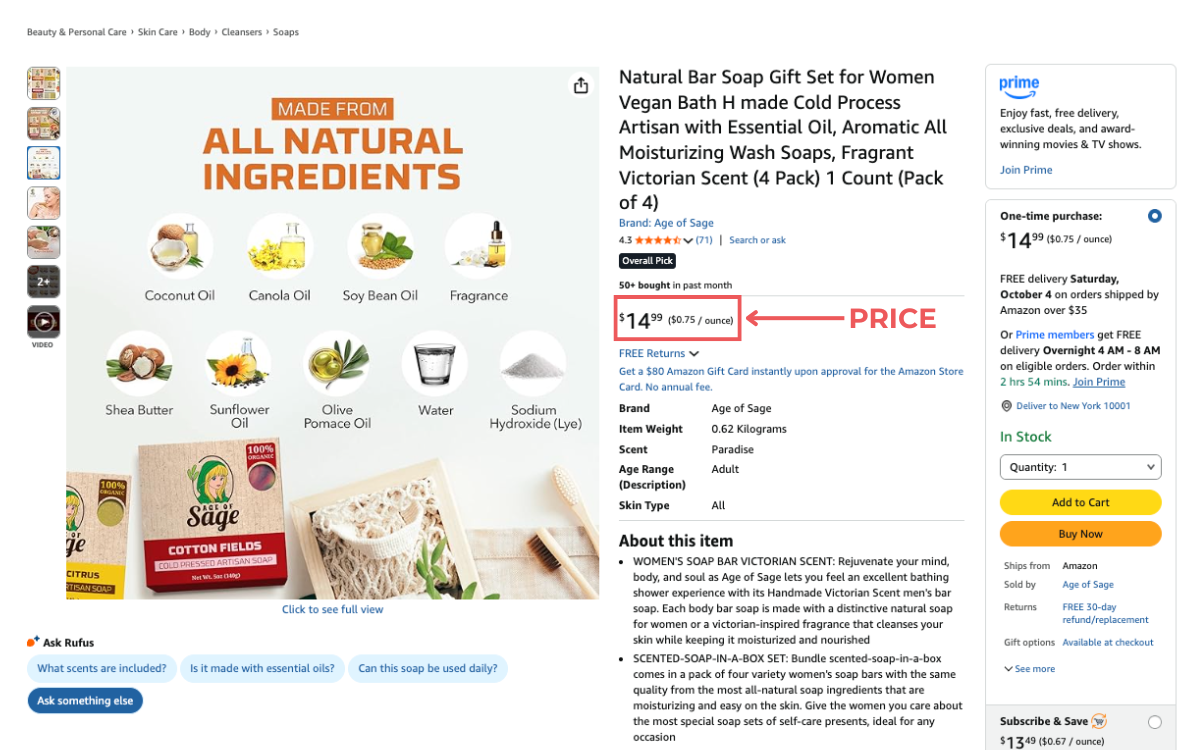The width and height of the screenshot is (1200, 750).
Task: Click the share icon on product image
Action: [581, 86]
